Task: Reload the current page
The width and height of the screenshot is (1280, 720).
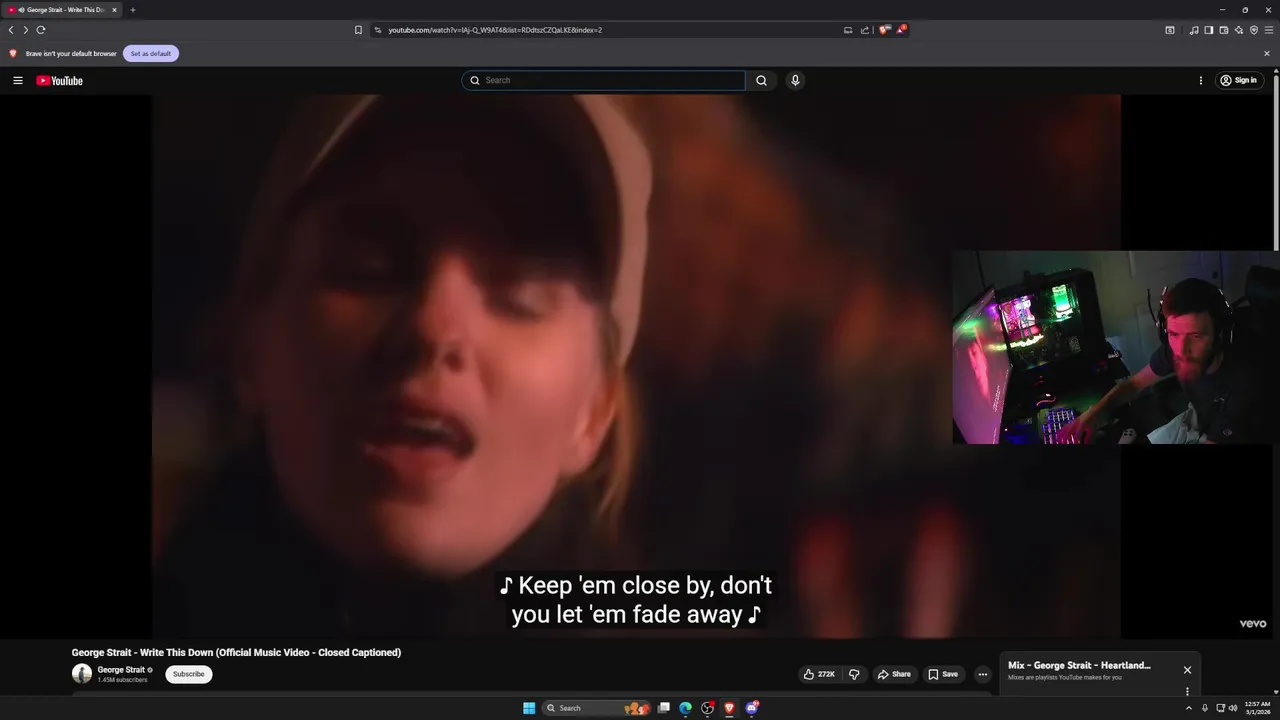Action: tap(41, 30)
